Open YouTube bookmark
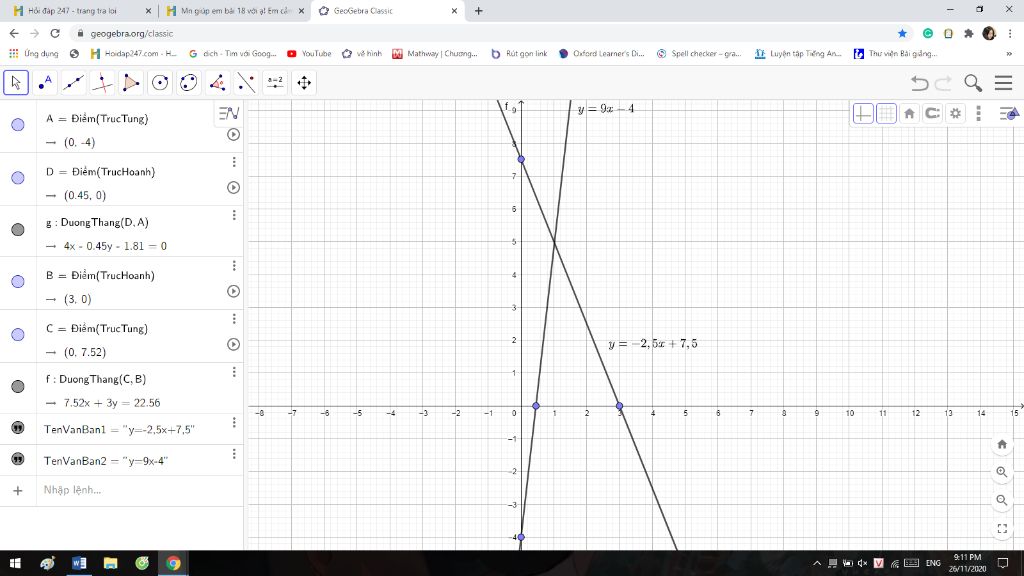The height and width of the screenshot is (576, 1024). click(309, 54)
